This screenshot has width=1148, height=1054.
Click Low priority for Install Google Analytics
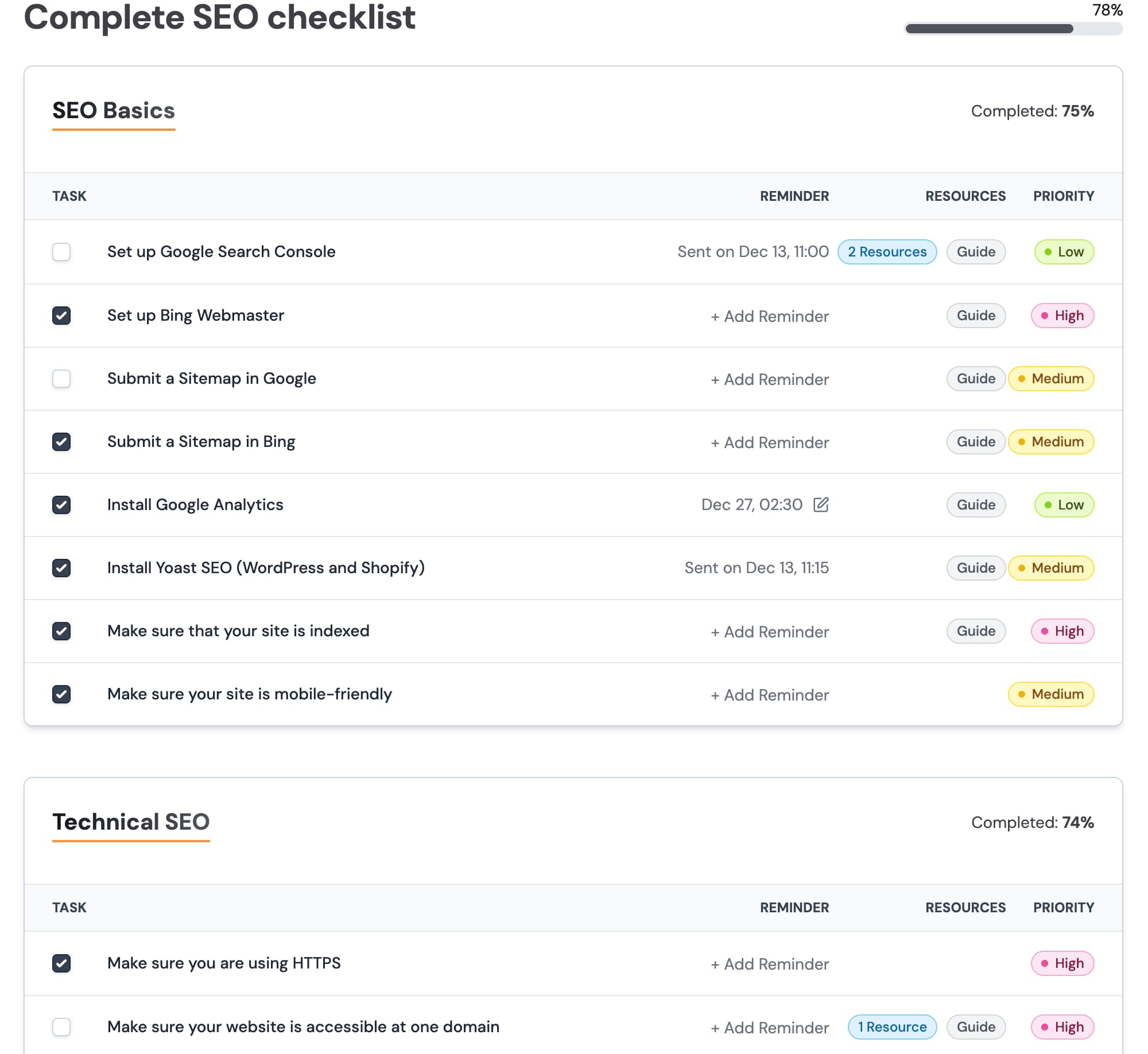click(x=1064, y=505)
